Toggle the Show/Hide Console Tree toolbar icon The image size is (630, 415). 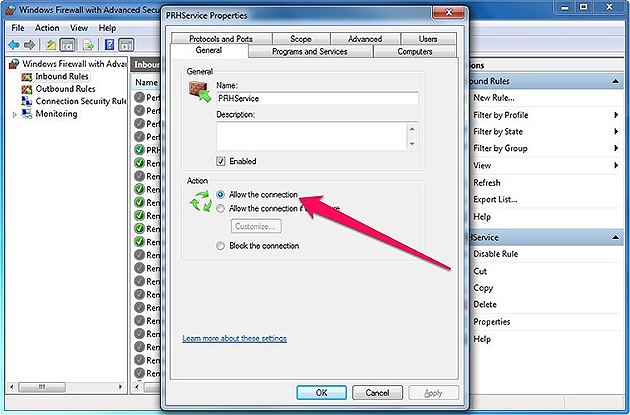pyautogui.click(x=67, y=45)
